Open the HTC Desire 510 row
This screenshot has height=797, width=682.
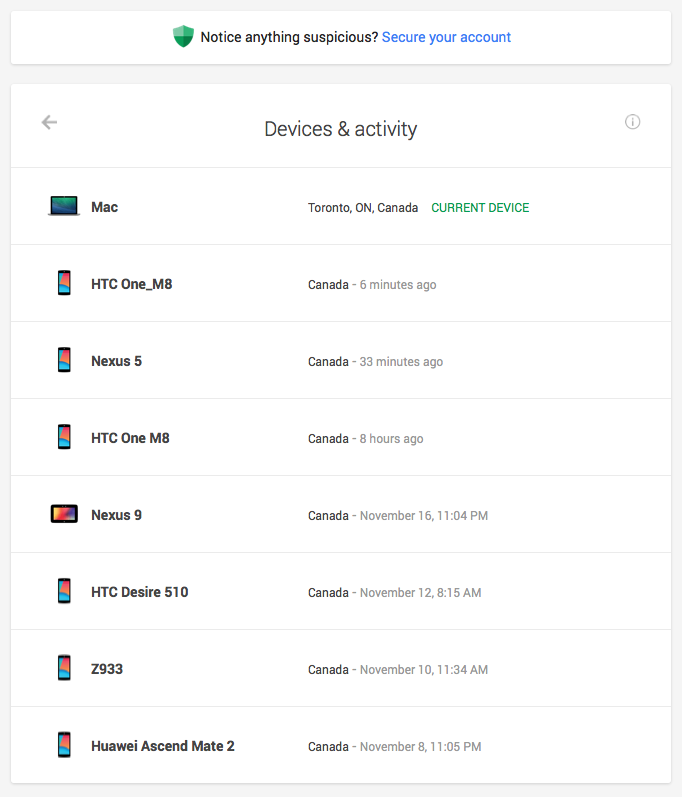139,592
